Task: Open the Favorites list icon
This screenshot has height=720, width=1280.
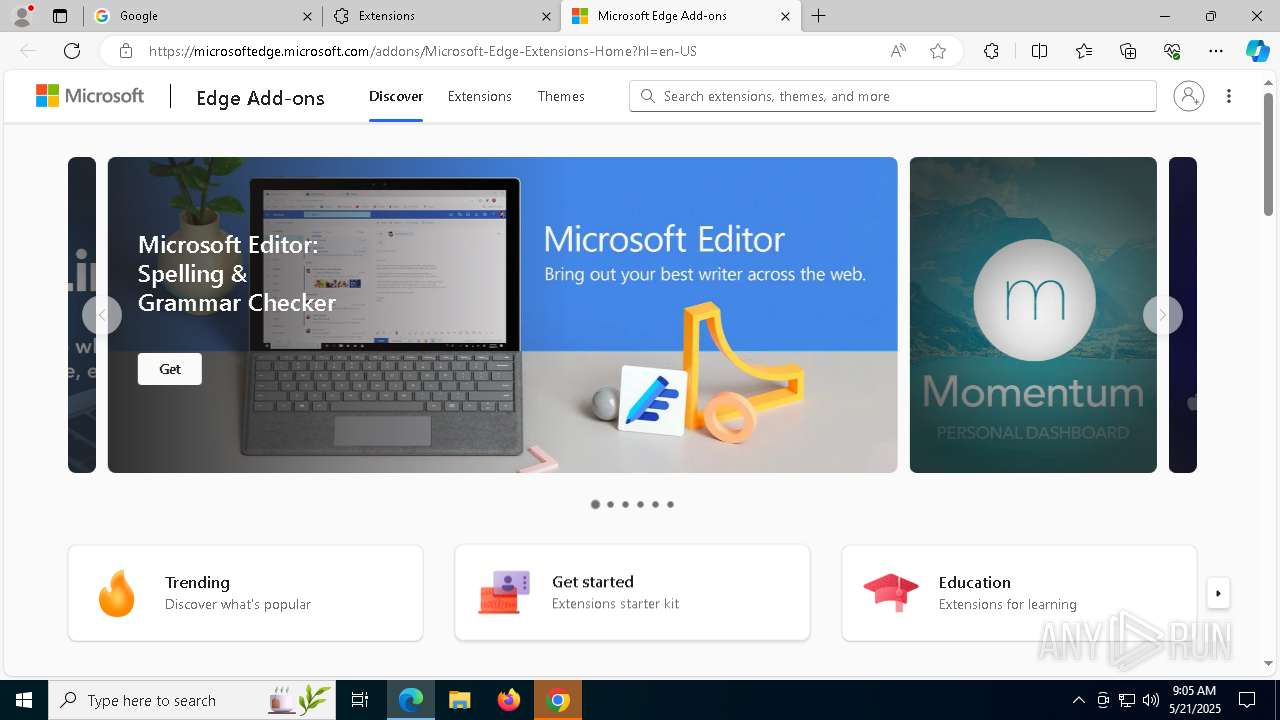Action: 1084,51
